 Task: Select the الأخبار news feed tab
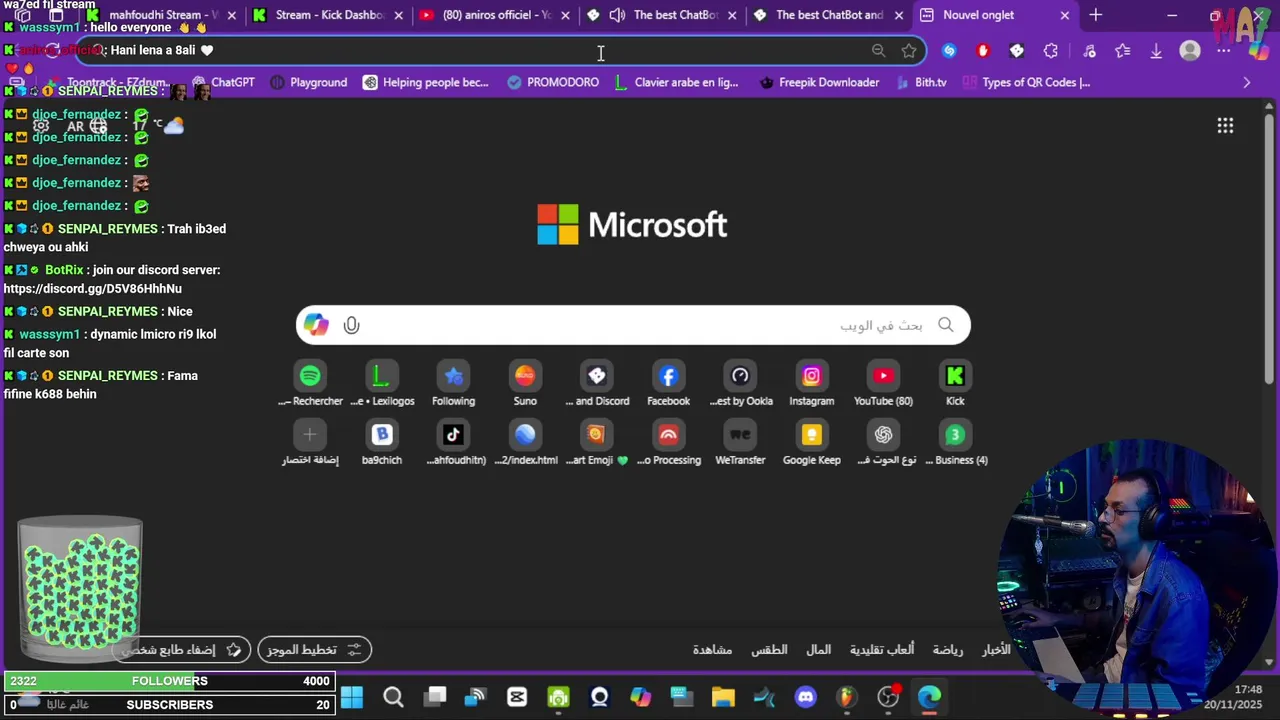pos(996,650)
